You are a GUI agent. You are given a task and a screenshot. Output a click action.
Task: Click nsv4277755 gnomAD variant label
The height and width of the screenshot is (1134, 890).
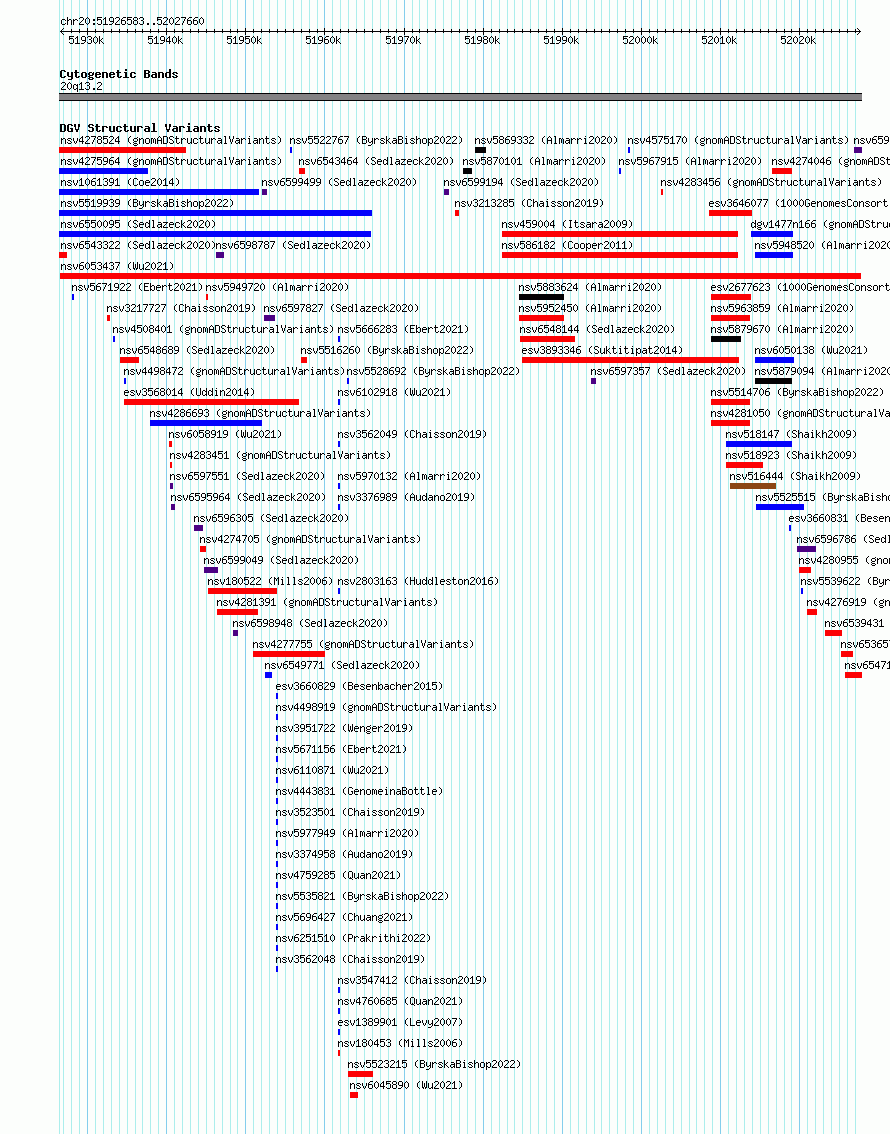(363, 644)
